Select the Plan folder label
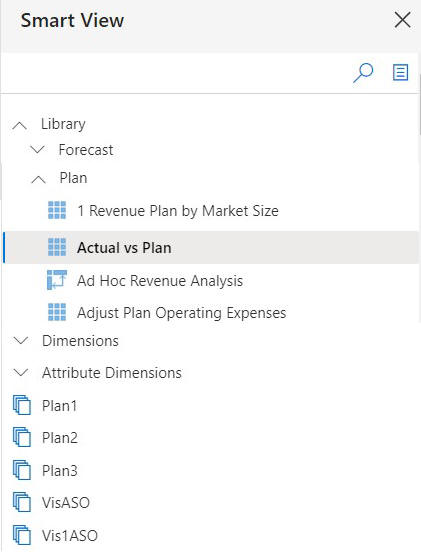Screen dimensions: 421x554 click(73, 178)
